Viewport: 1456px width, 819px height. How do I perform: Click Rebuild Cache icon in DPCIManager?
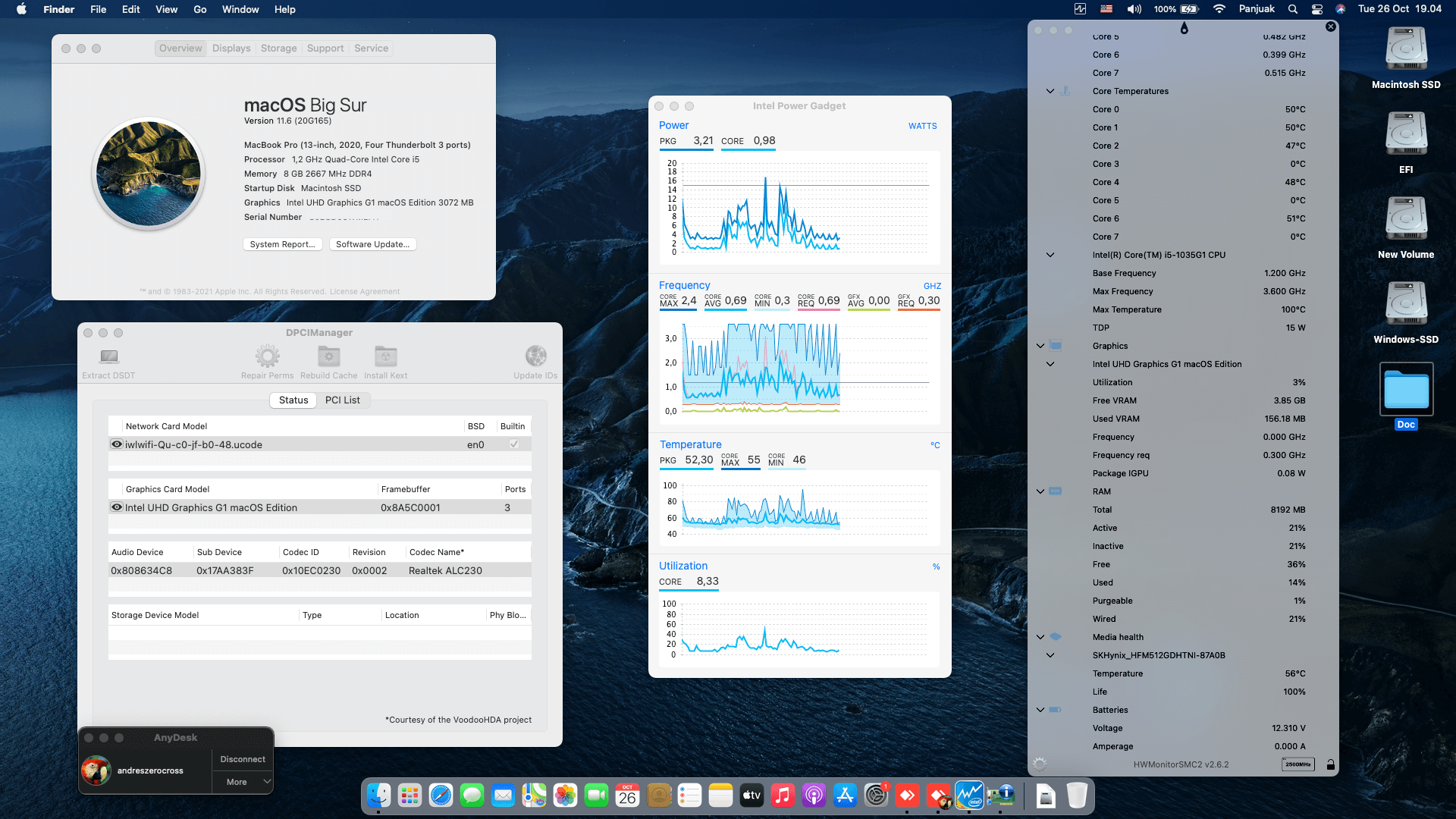point(328,356)
